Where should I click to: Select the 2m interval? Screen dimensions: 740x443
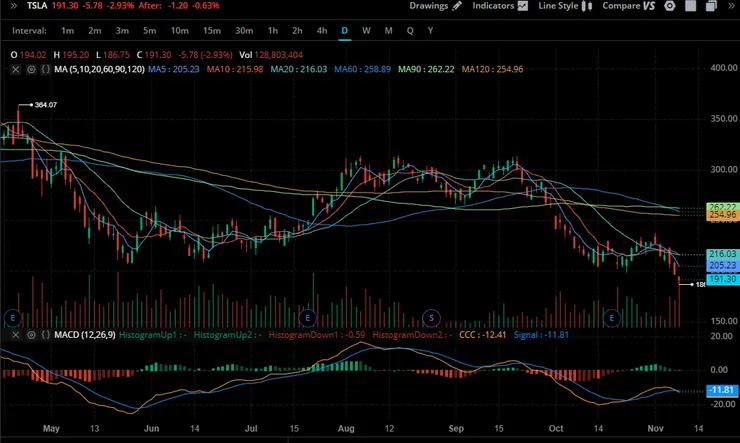coord(94,31)
